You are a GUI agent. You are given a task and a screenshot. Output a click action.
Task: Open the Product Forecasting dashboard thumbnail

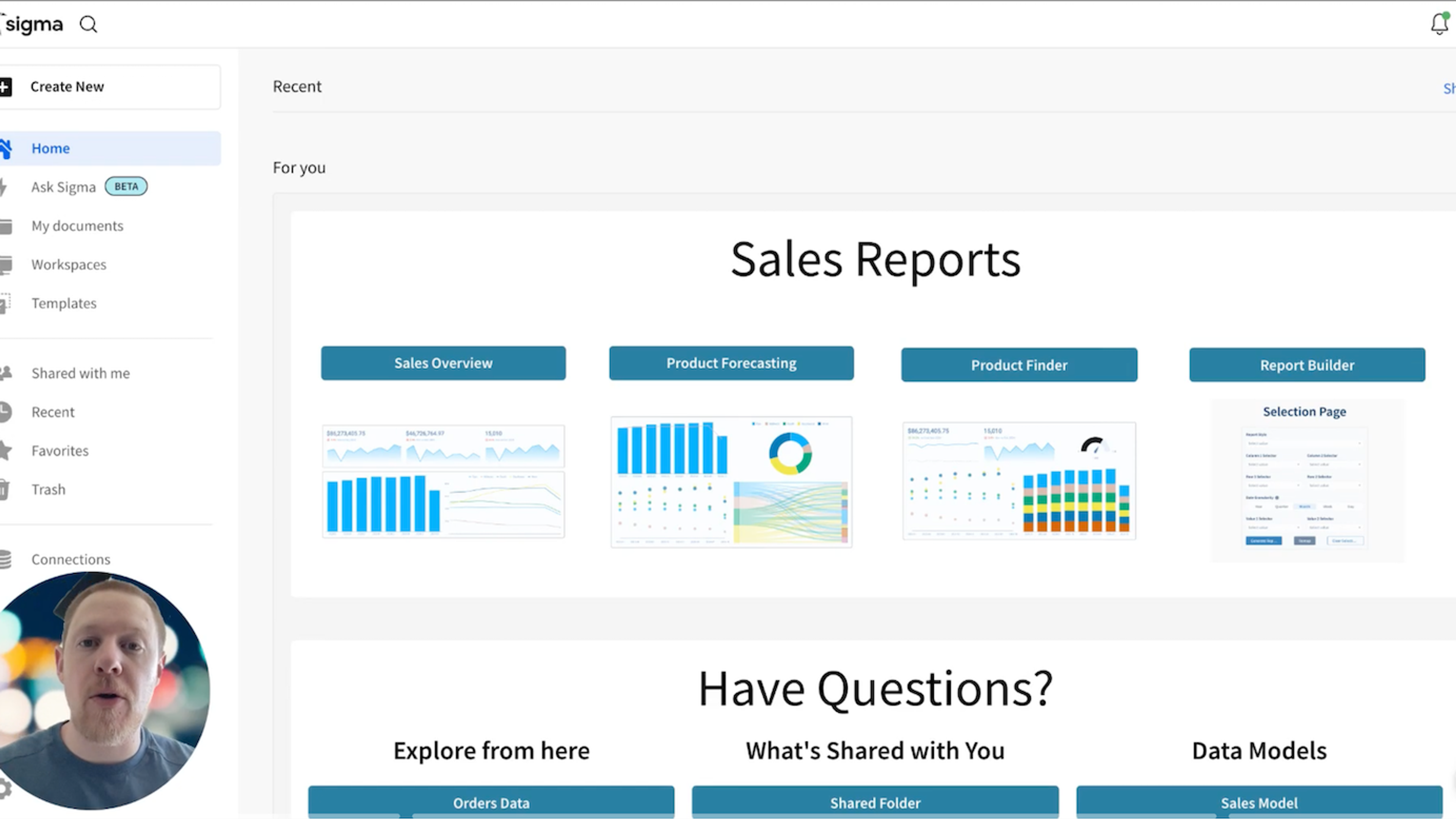[x=731, y=482]
